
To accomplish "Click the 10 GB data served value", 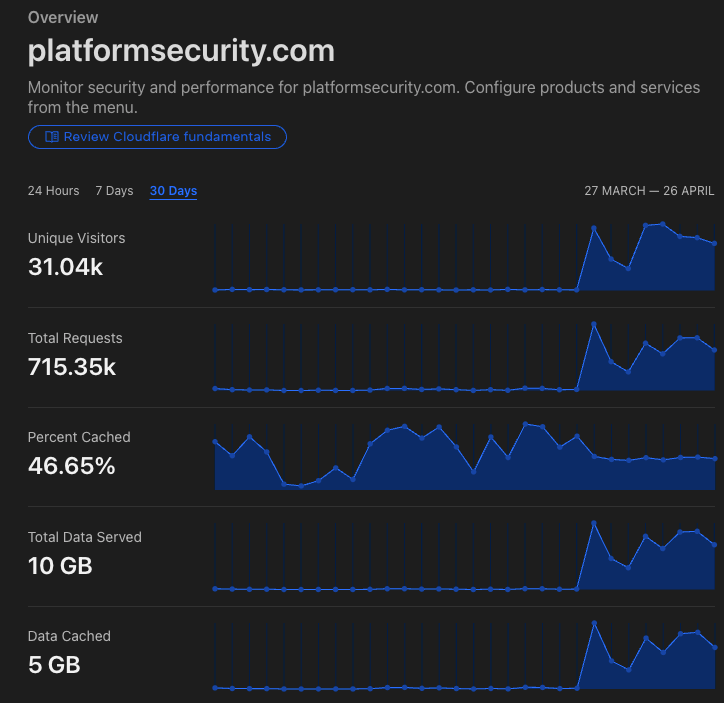I will [x=60, y=566].
